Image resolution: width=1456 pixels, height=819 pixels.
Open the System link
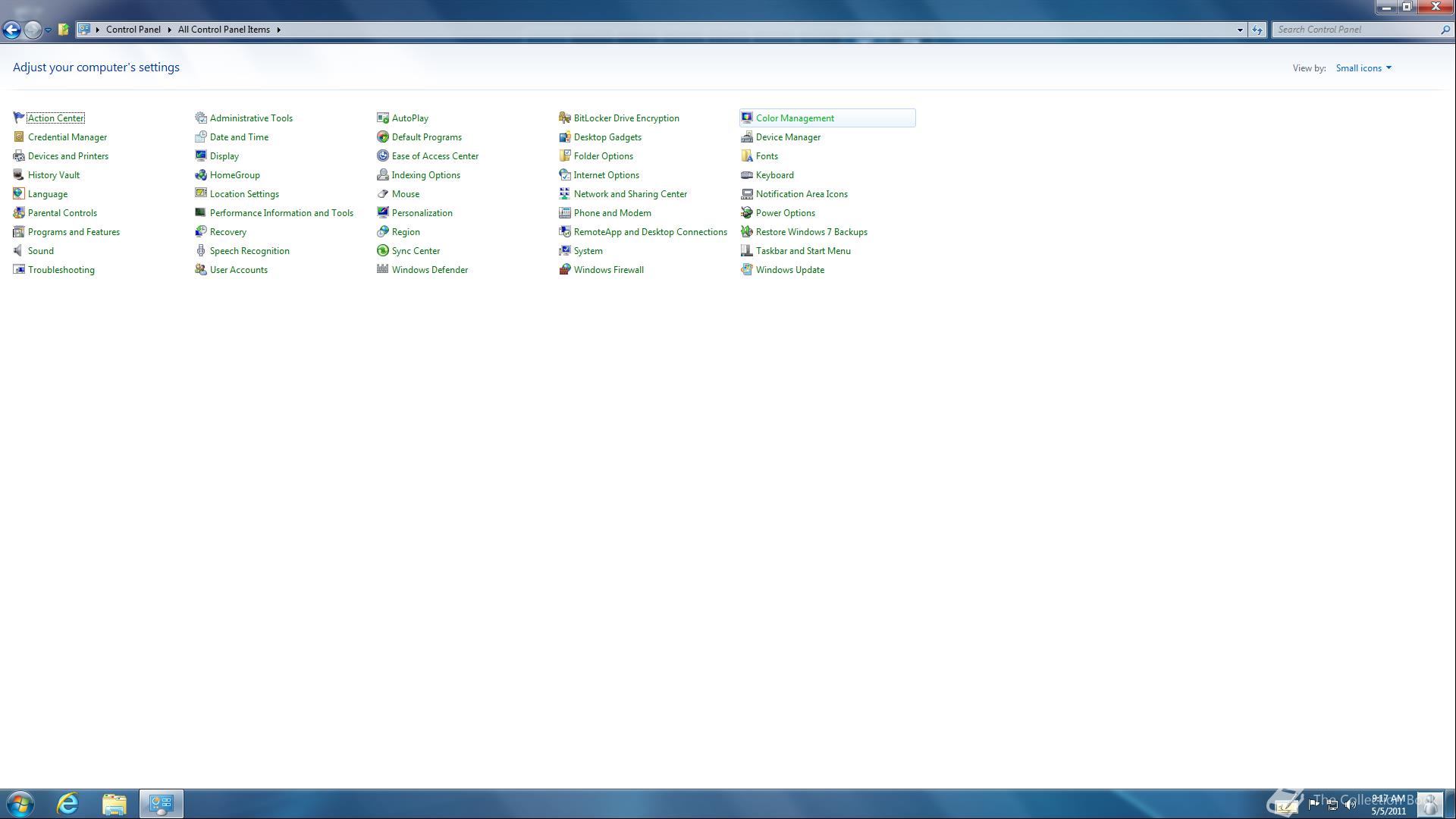click(588, 251)
